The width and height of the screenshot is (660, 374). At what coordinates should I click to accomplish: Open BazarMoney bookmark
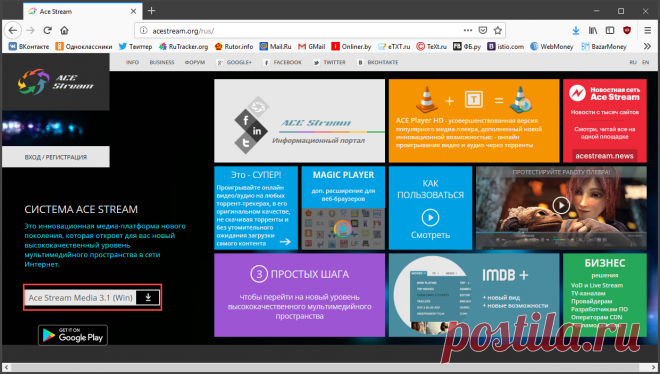pyautogui.click(x=604, y=46)
